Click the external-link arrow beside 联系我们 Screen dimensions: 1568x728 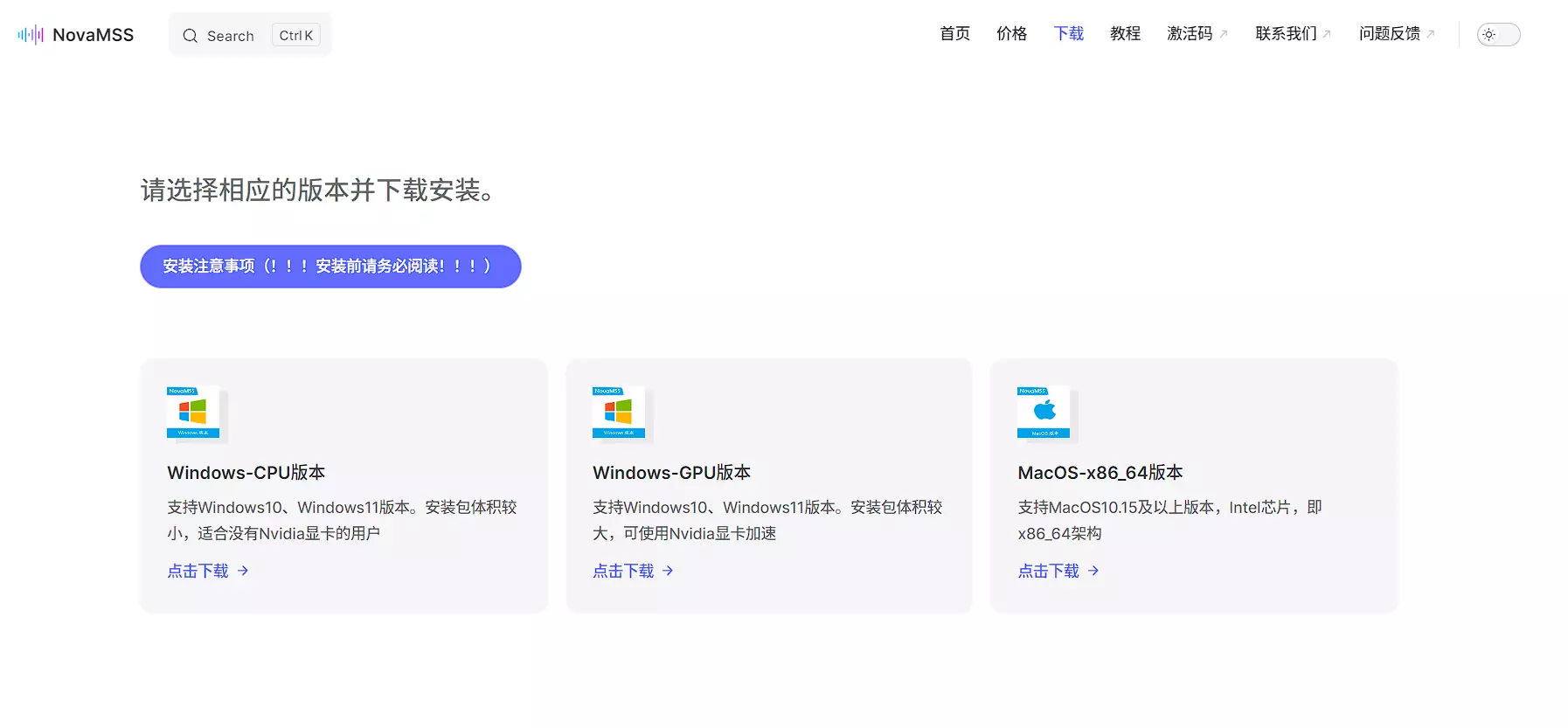1327,34
